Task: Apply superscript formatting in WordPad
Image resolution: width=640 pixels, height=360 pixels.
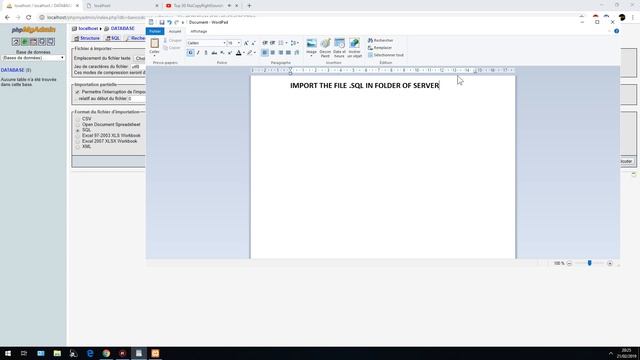Action: coord(230,53)
